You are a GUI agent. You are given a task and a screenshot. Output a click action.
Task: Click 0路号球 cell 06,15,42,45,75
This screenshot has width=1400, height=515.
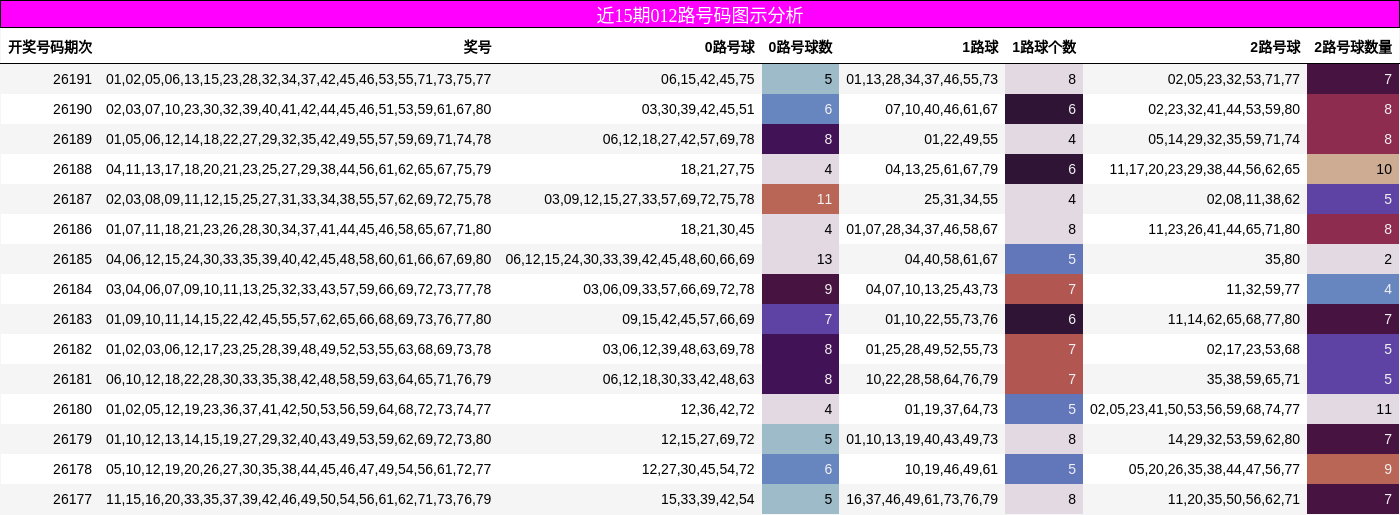click(708, 79)
